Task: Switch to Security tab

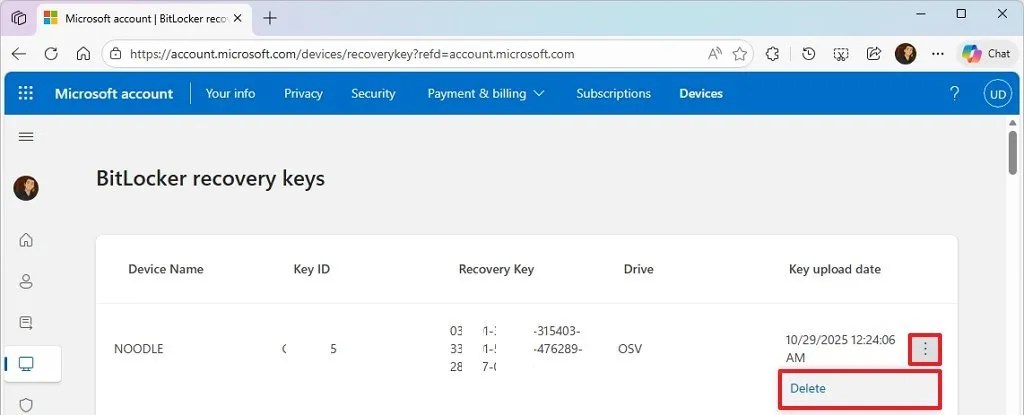Action: pyautogui.click(x=373, y=93)
